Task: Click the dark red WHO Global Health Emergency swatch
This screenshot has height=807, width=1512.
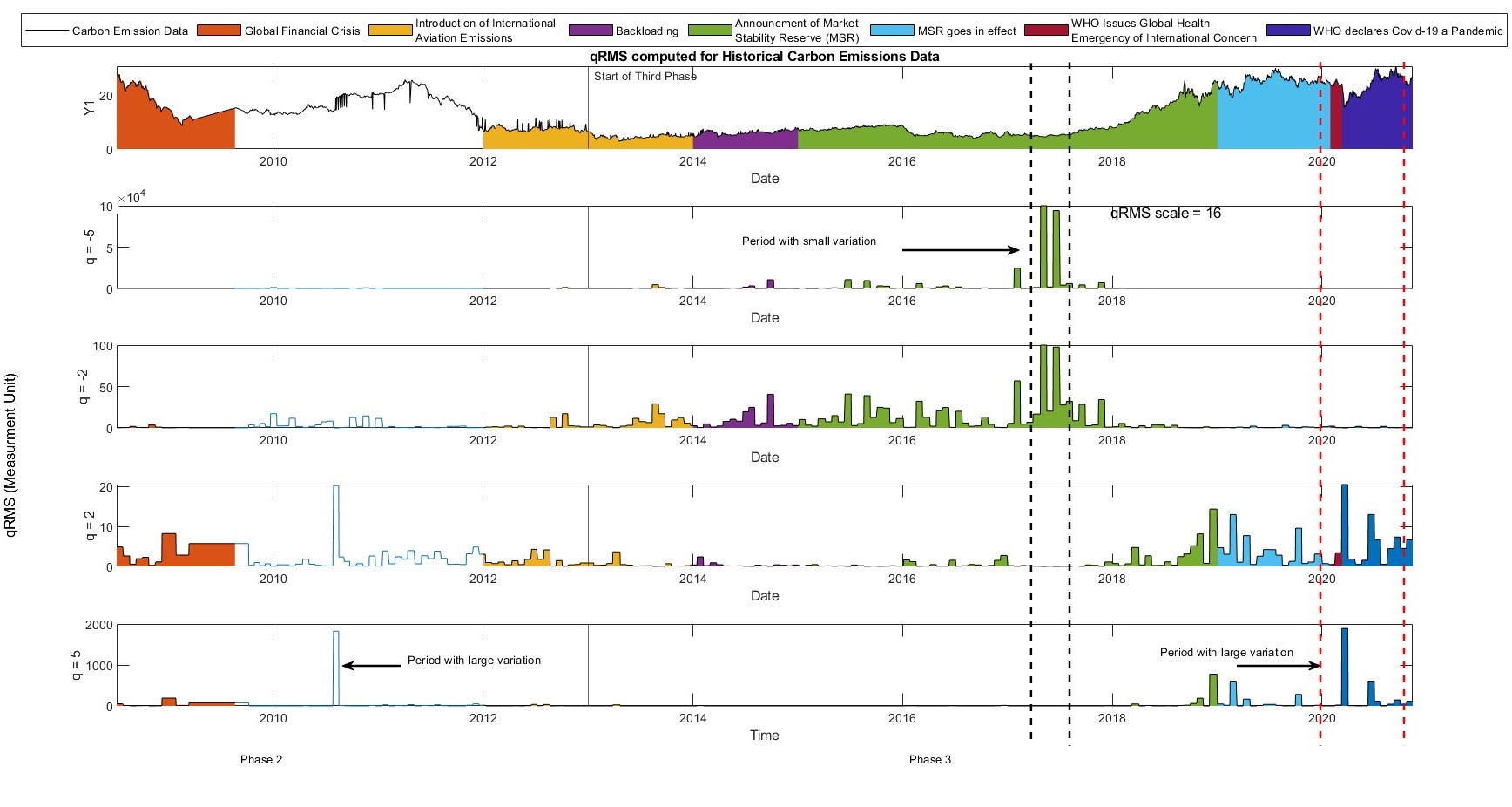Action: coord(1045,31)
